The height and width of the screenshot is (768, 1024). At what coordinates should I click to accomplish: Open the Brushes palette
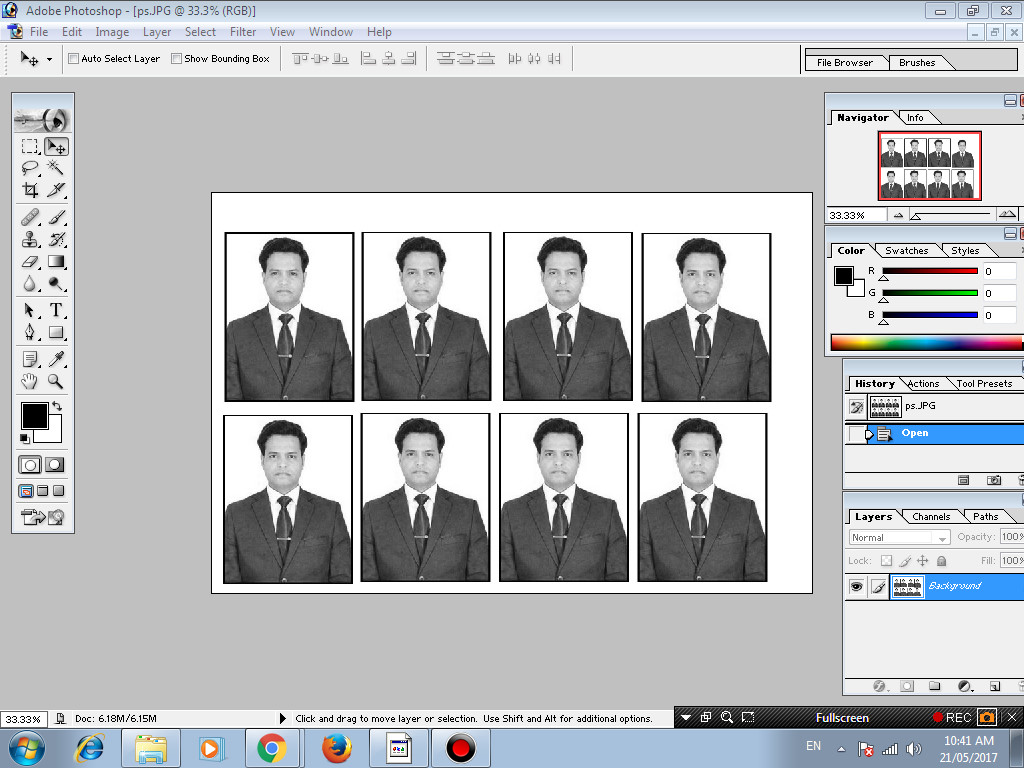coord(916,61)
